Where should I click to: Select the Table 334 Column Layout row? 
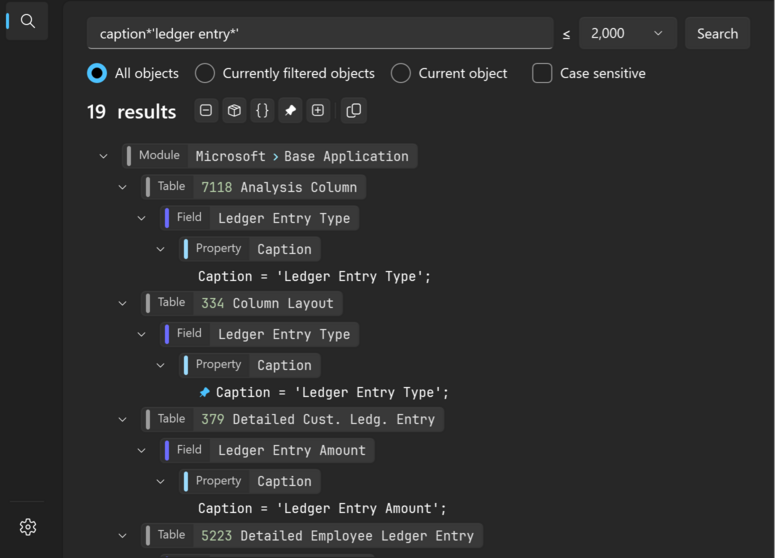tap(242, 303)
